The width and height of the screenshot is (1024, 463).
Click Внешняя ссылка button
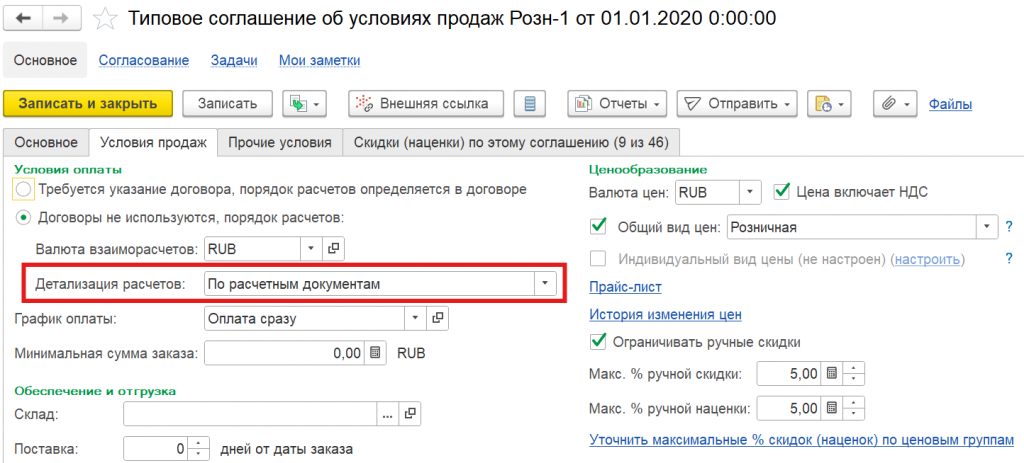coord(428,104)
